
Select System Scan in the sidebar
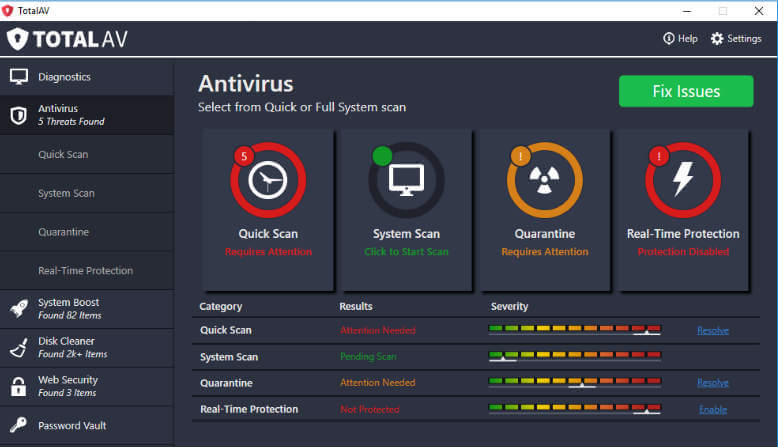87,193
